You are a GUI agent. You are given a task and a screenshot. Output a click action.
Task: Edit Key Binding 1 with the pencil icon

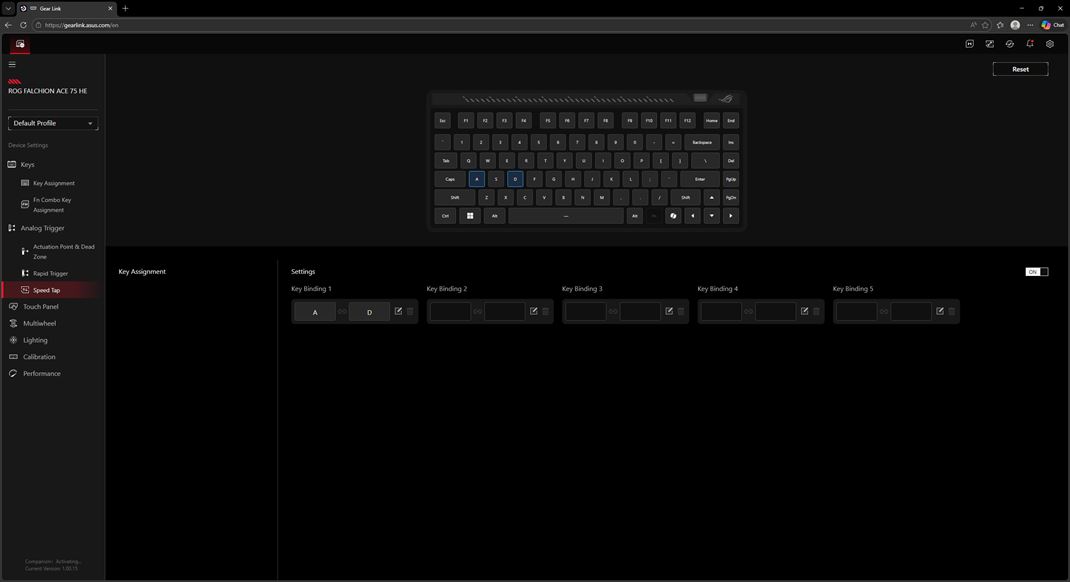pyautogui.click(x=398, y=311)
